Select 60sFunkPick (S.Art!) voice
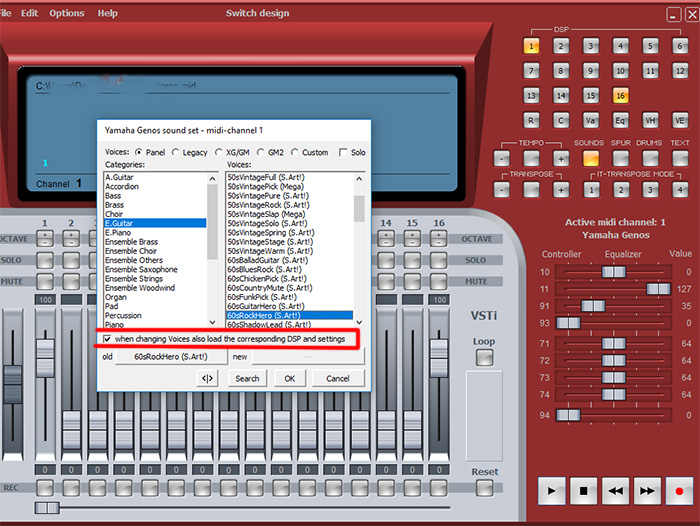 pyautogui.click(x=262, y=297)
